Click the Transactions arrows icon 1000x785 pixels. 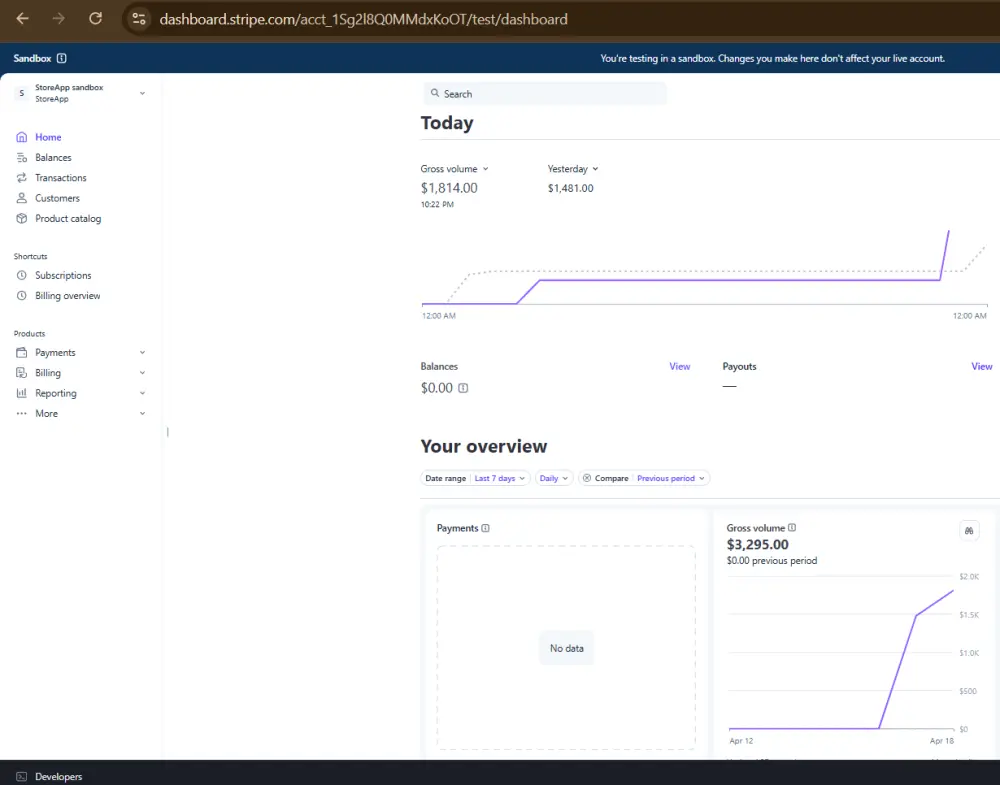[x=22, y=178]
